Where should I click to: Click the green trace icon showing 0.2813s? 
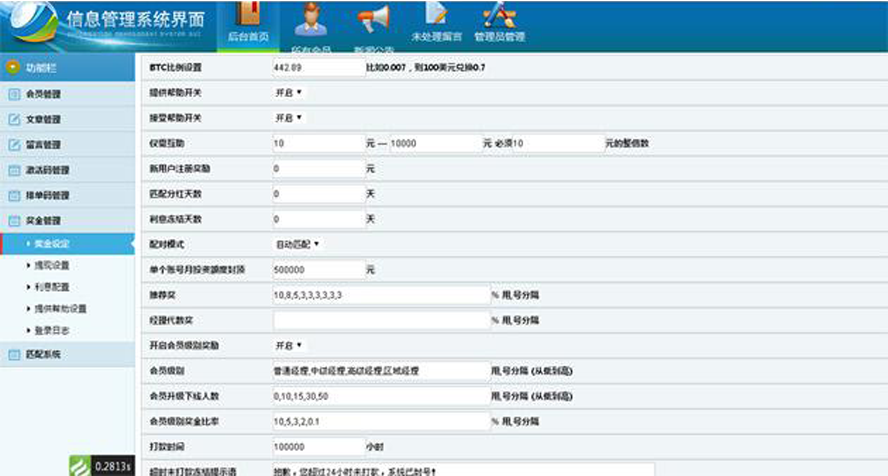coord(80,466)
